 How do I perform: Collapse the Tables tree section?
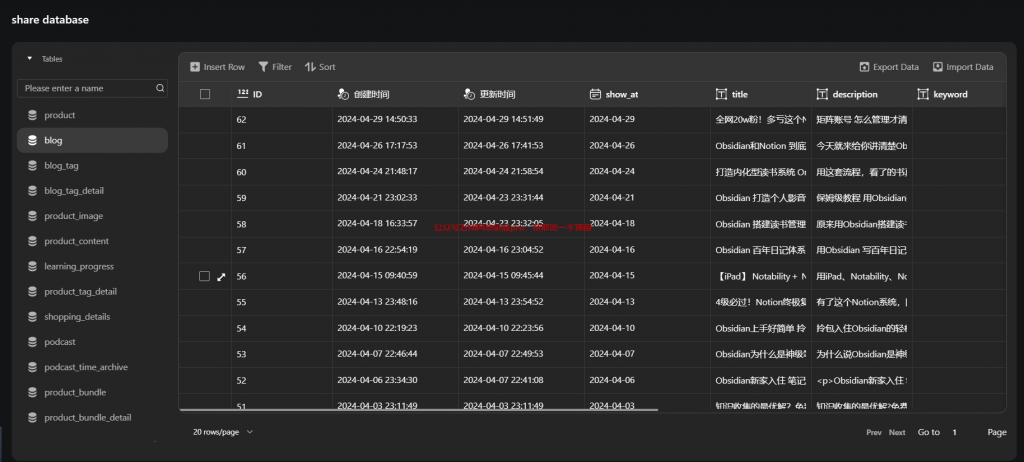[x=30, y=59]
